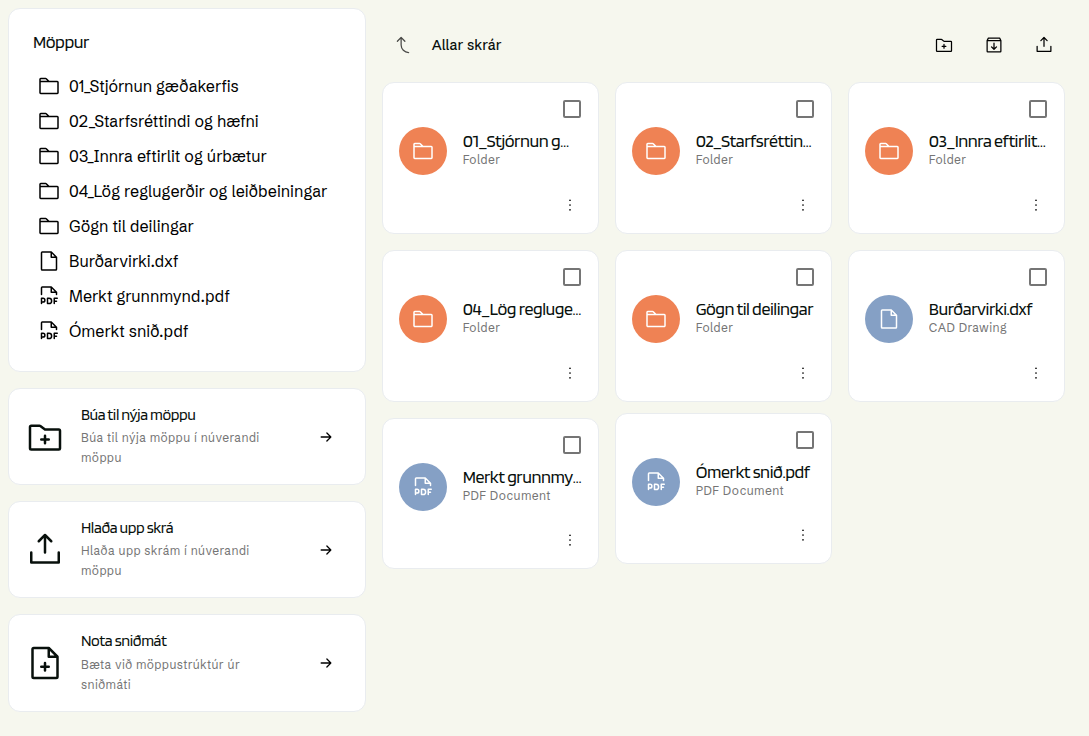Viewport: 1089px width, 736px height.
Task: Tick the checkbox on Burðarvirki.dxf card
Action: click(x=1038, y=277)
